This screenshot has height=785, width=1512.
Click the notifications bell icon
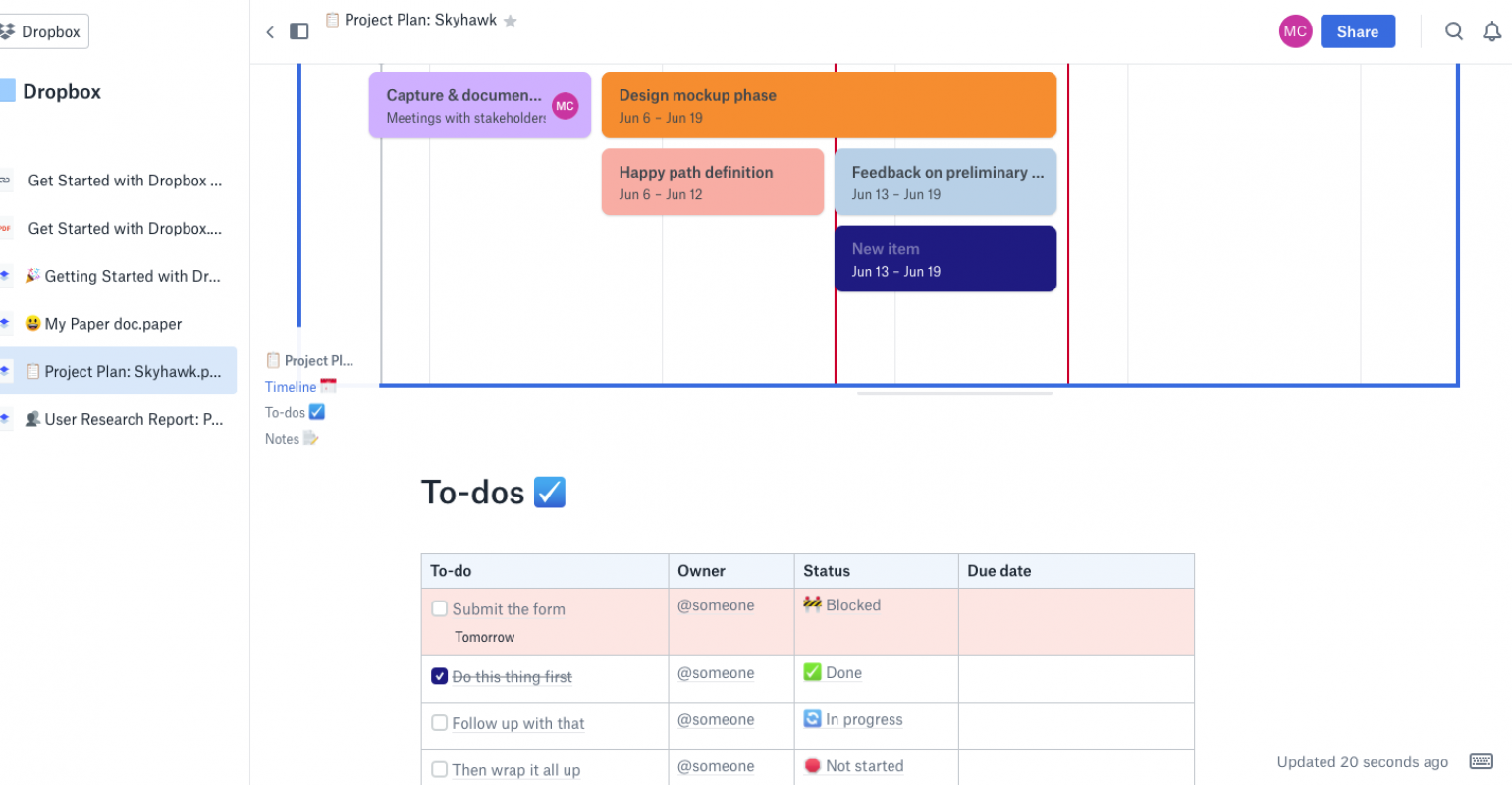pyautogui.click(x=1493, y=30)
